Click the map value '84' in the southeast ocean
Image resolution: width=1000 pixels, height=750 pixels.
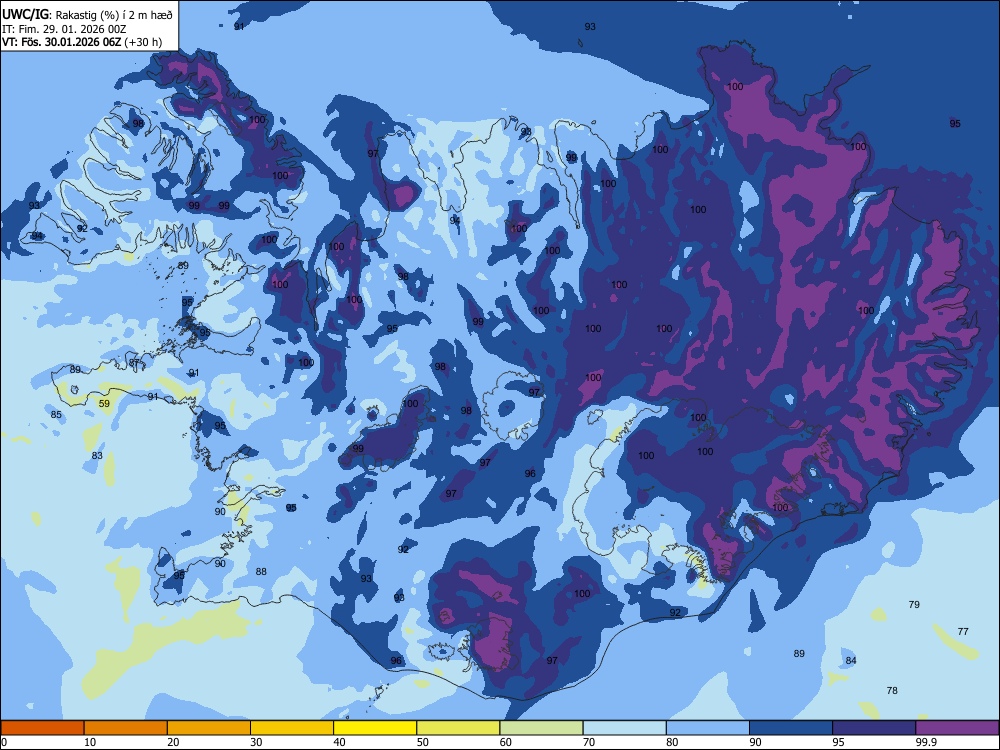(851, 661)
